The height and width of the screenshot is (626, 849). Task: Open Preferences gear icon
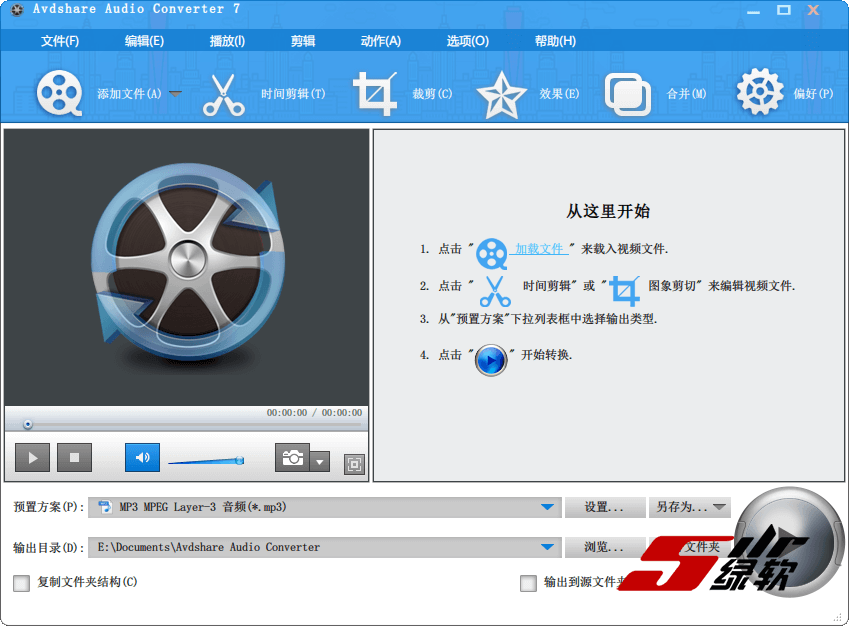coord(759,94)
